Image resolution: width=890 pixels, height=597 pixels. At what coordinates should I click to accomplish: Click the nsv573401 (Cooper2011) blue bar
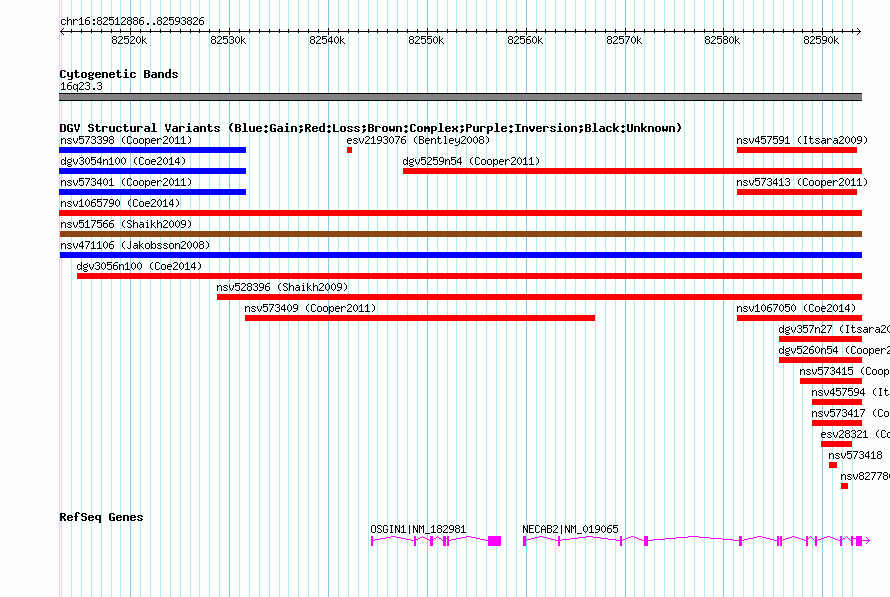coord(153,192)
